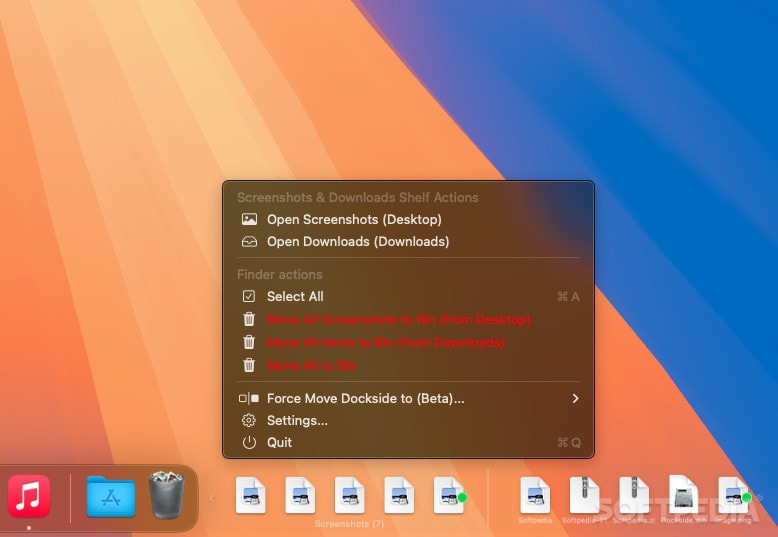Viewport: 778px width, 537px height.
Task: Select Move All Items to Bin (from Downloads)
Action: 408,342
